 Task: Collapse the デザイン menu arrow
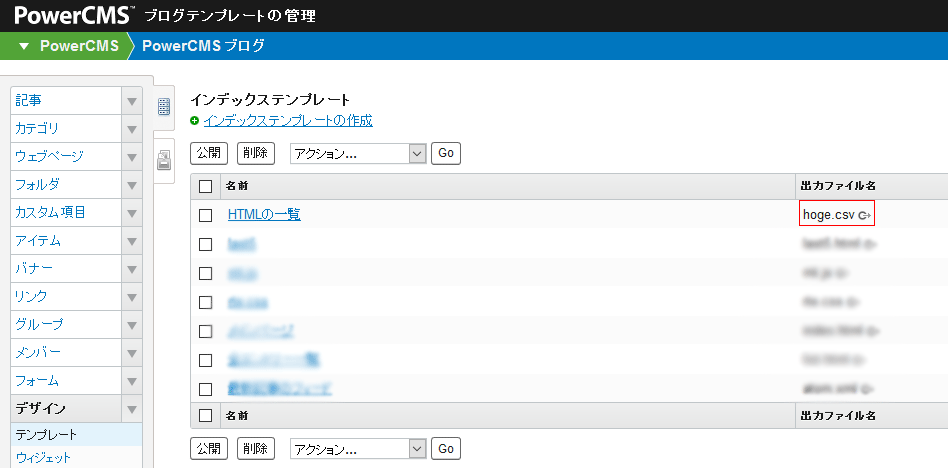[x=132, y=409]
